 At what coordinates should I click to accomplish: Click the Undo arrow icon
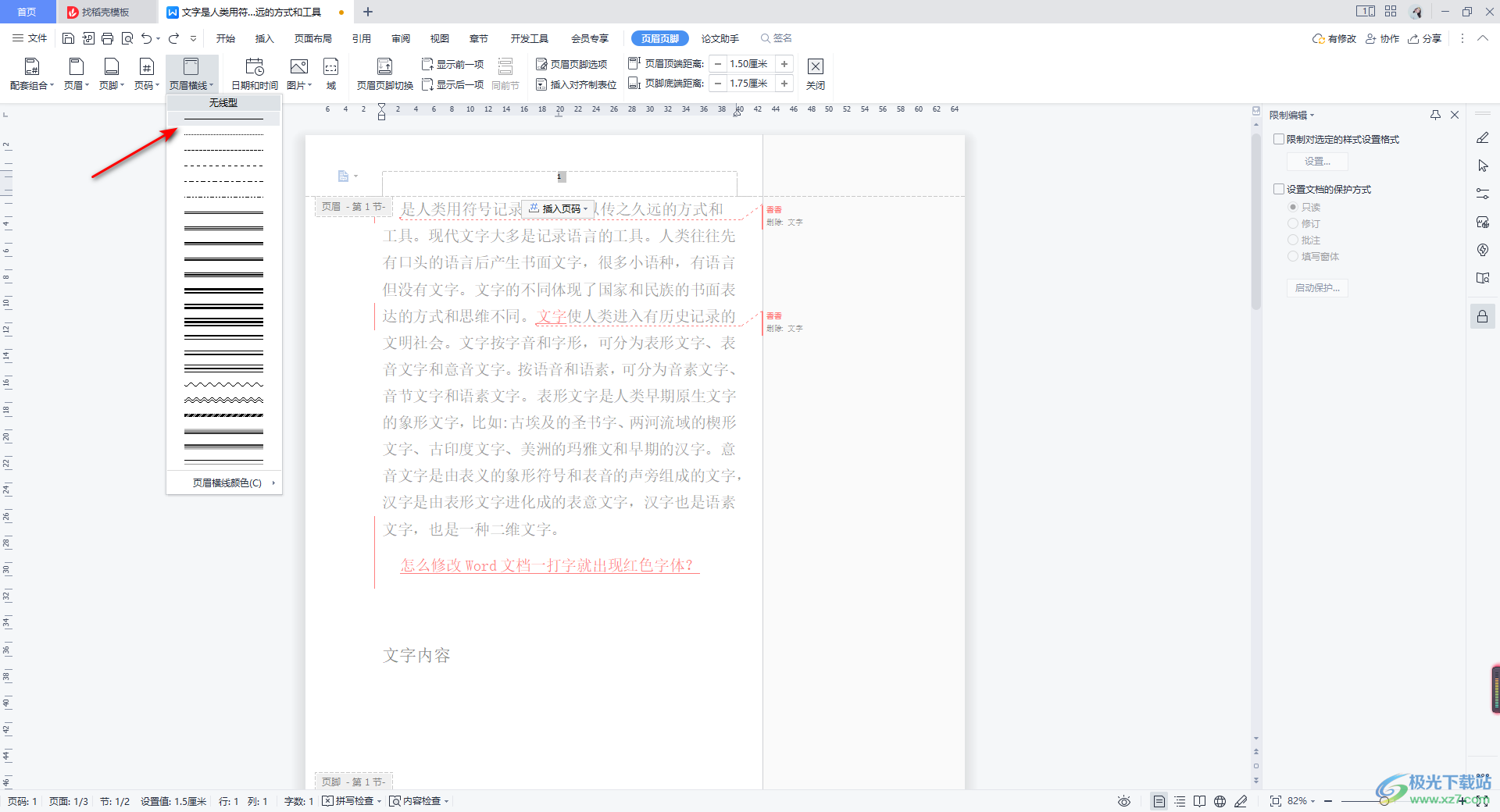147,38
